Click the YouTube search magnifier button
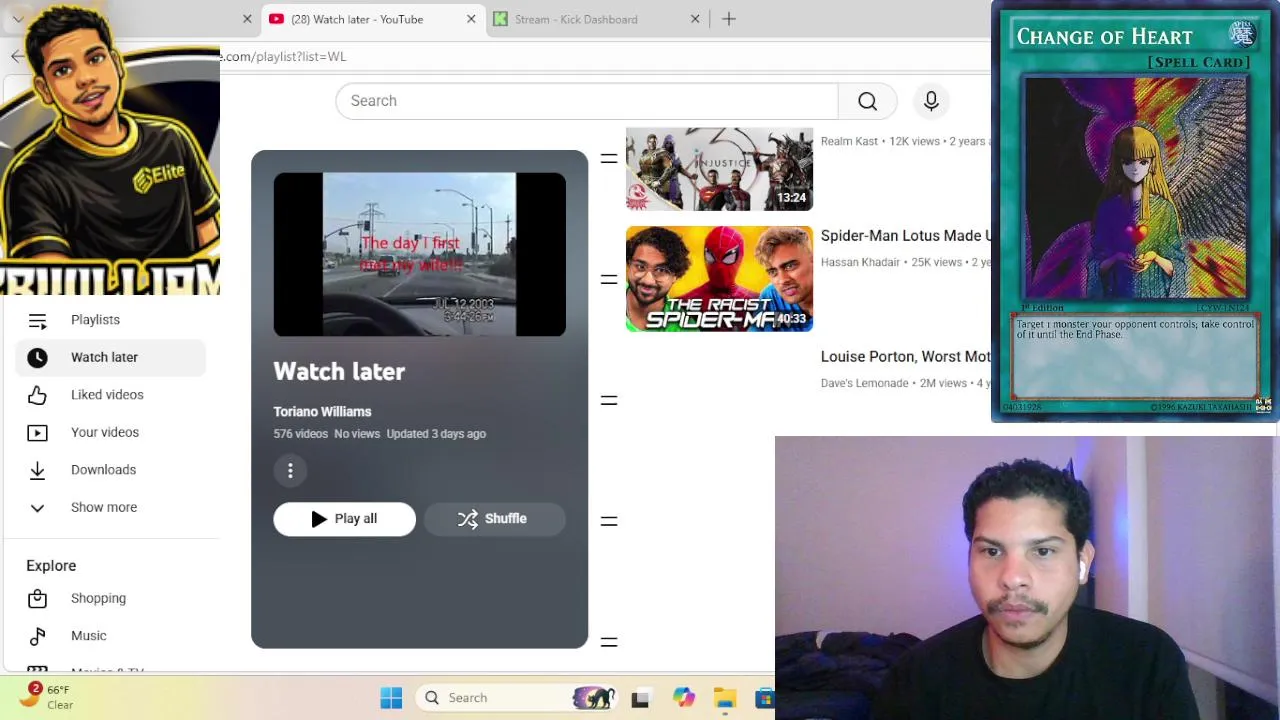 tap(867, 101)
